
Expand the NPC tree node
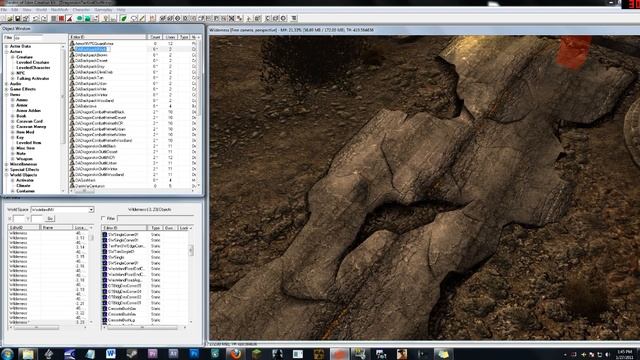tap(13, 73)
